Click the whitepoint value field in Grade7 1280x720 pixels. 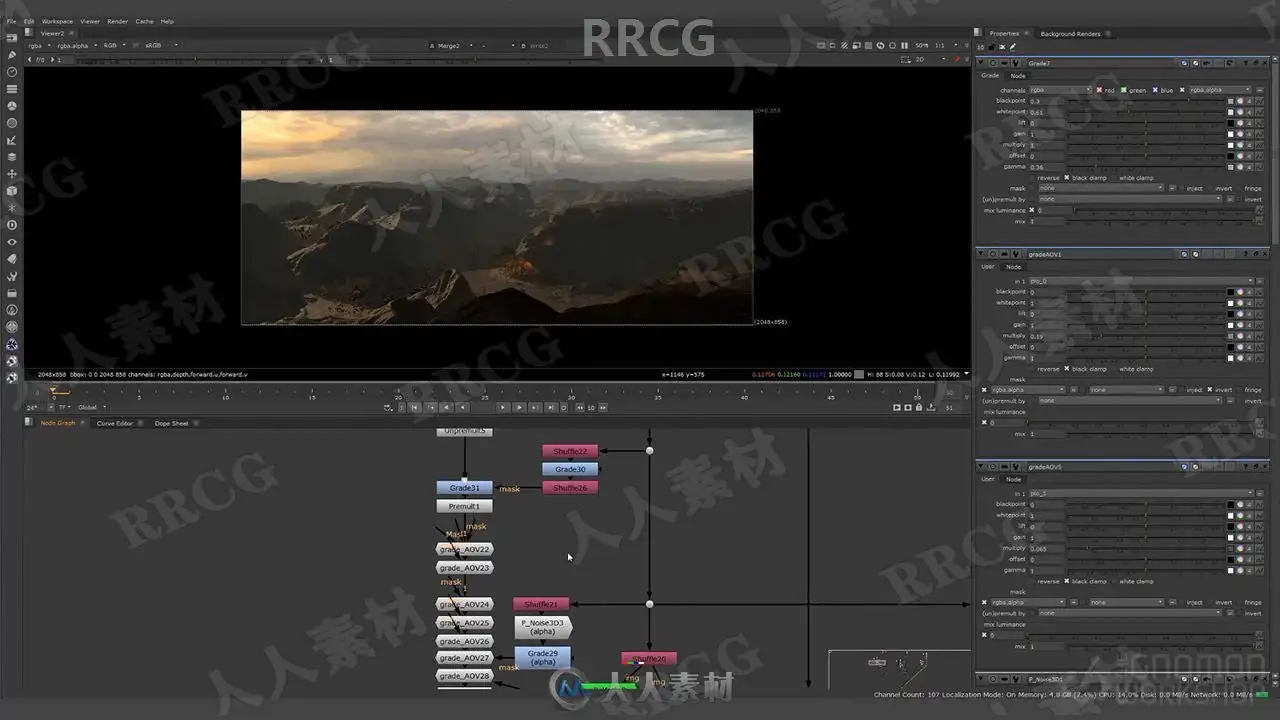click(x=1048, y=112)
